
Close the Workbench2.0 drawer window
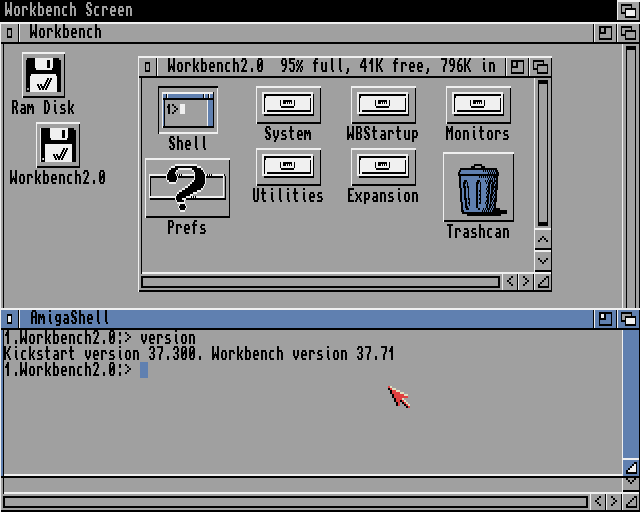(148, 67)
